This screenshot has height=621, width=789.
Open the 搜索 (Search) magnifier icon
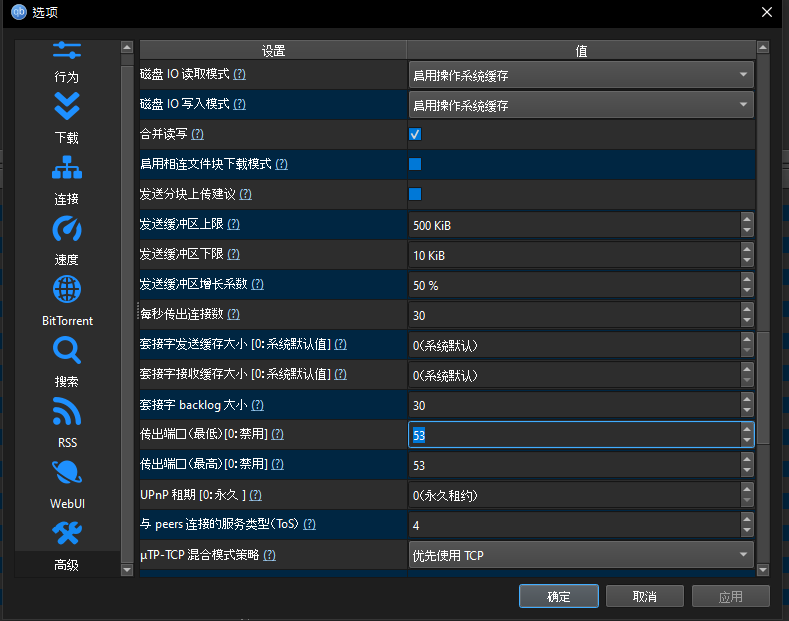click(66, 351)
